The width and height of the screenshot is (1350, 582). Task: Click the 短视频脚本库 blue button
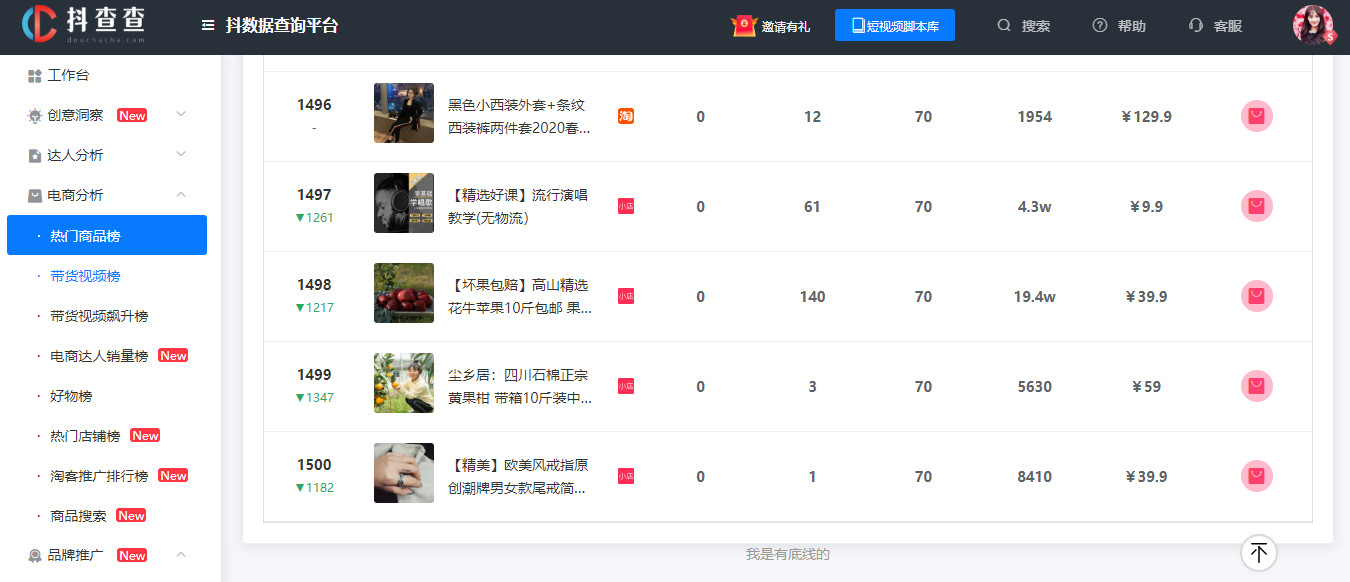tap(894, 26)
